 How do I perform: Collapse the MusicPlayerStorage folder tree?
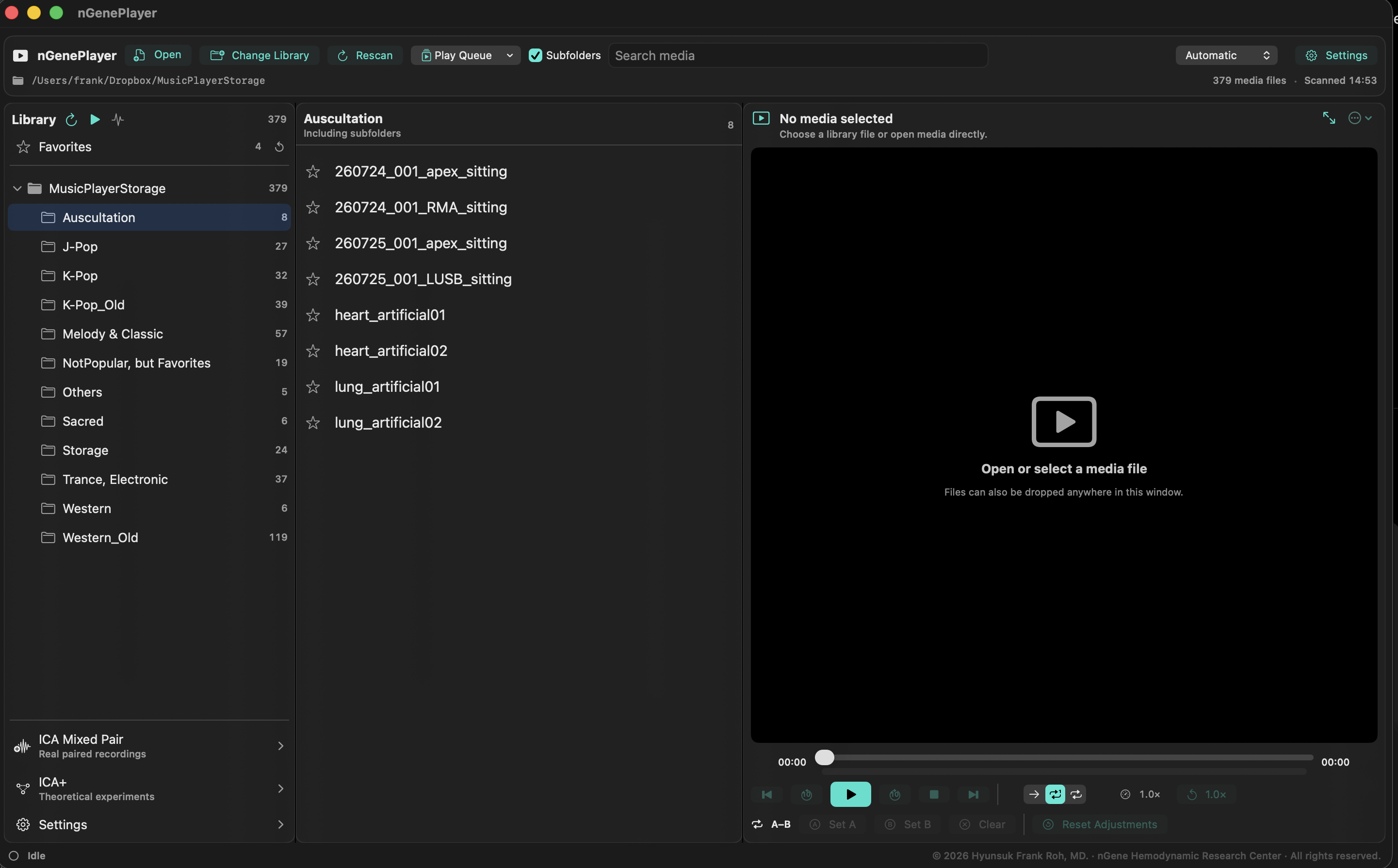(17, 188)
